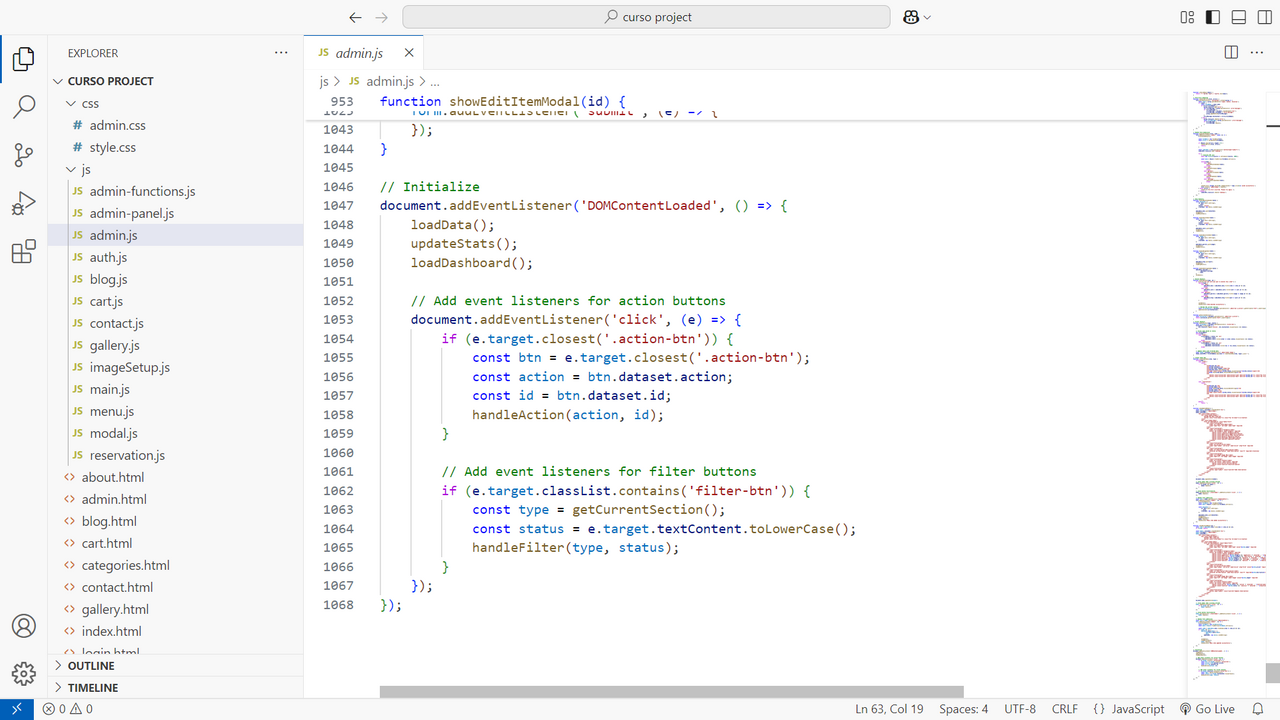Collapse the CURSO PROJECT folder section
Screen dimensions: 1280x720
(x=176, y=81)
